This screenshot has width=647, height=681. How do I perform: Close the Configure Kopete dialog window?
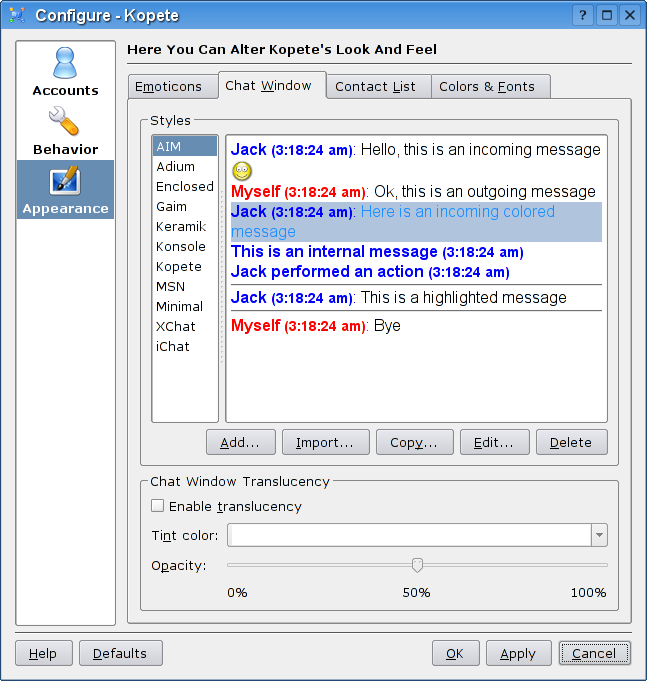(630, 15)
